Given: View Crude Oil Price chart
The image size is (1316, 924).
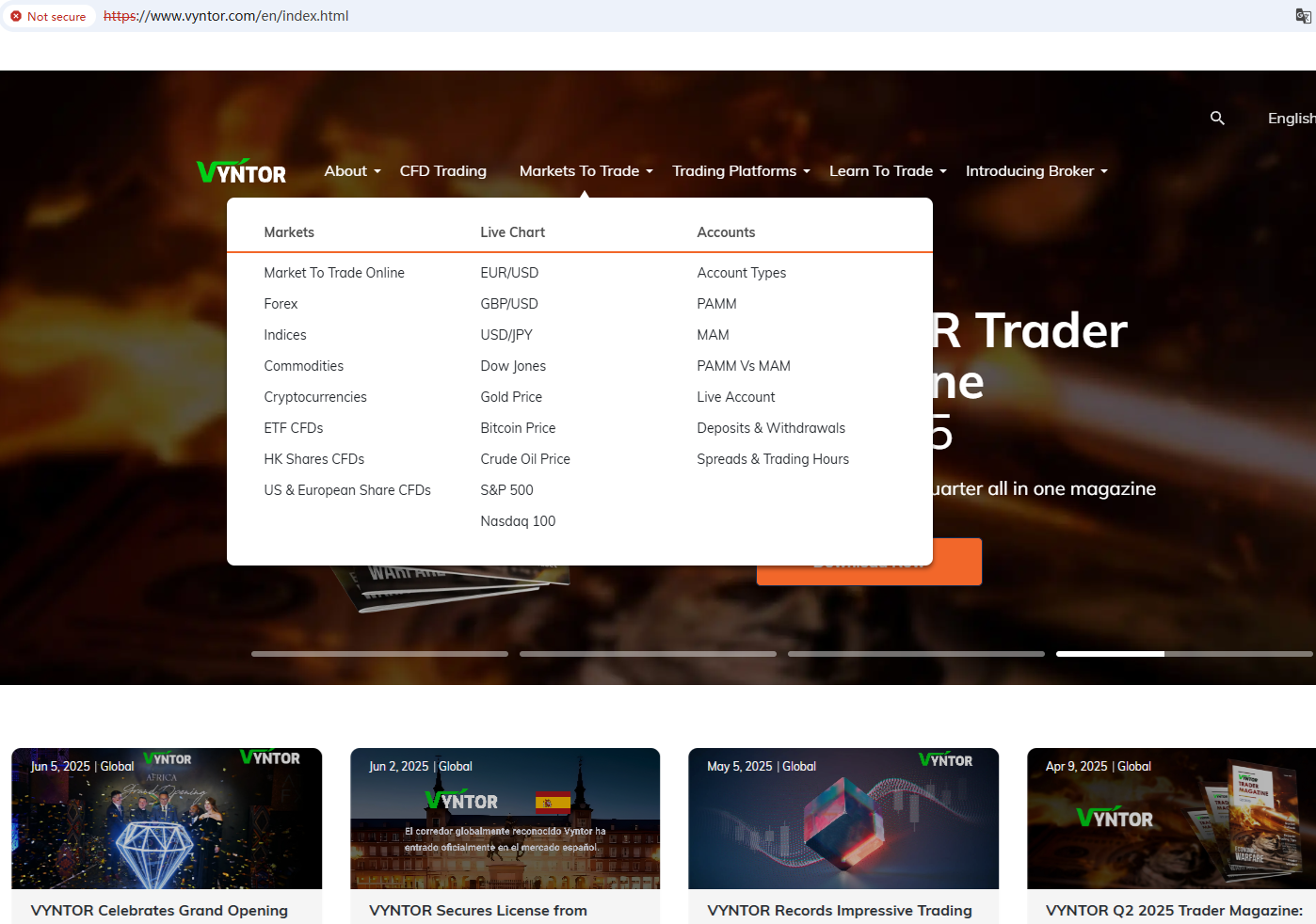Looking at the screenshot, I should (525, 459).
